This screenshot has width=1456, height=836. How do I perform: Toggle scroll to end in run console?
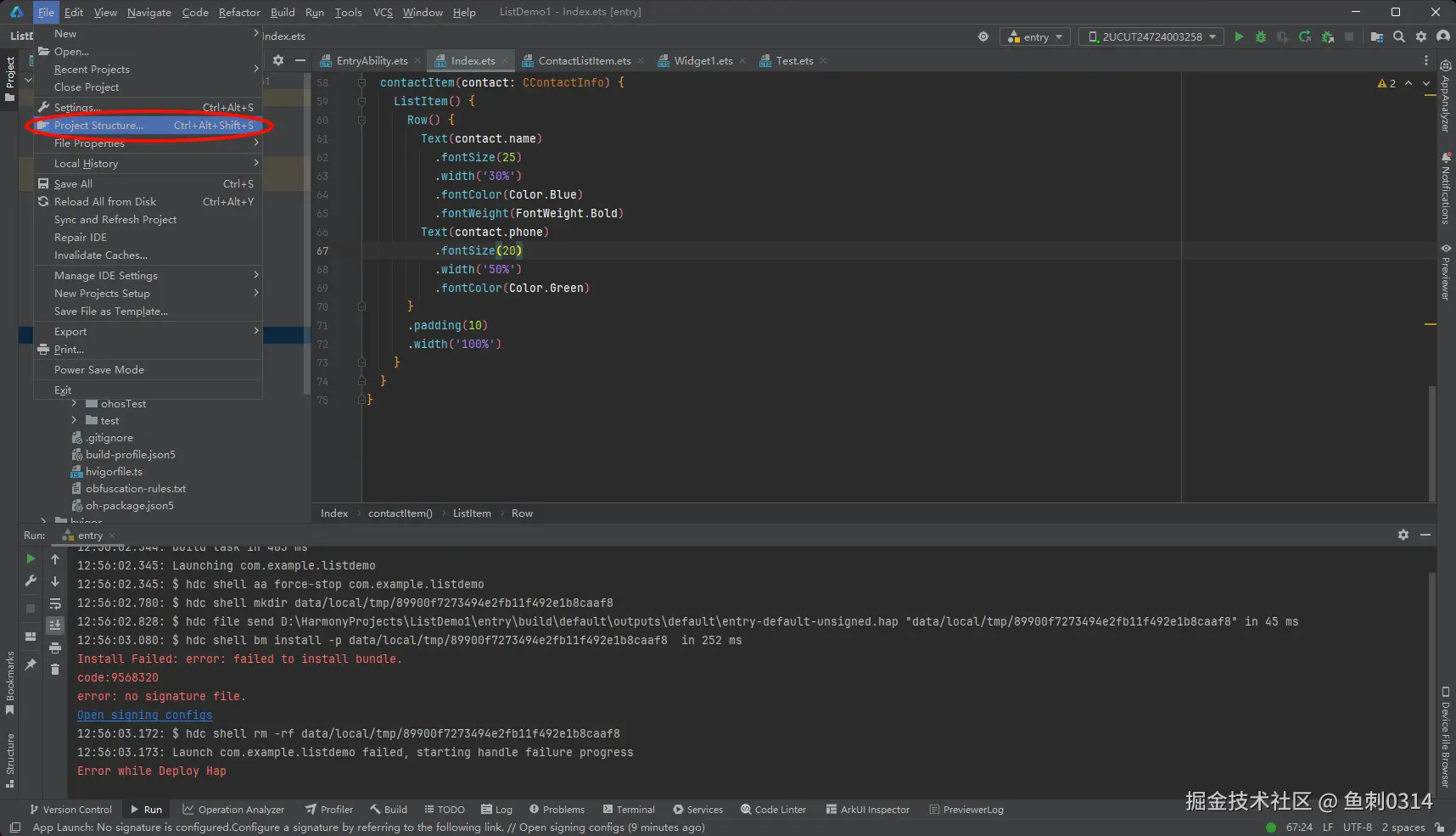pos(55,626)
